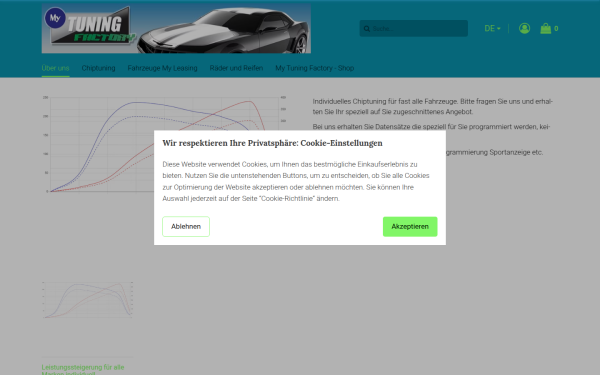Open Räder und Reifen menu item
This screenshot has width=600, height=375.
[x=236, y=68]
